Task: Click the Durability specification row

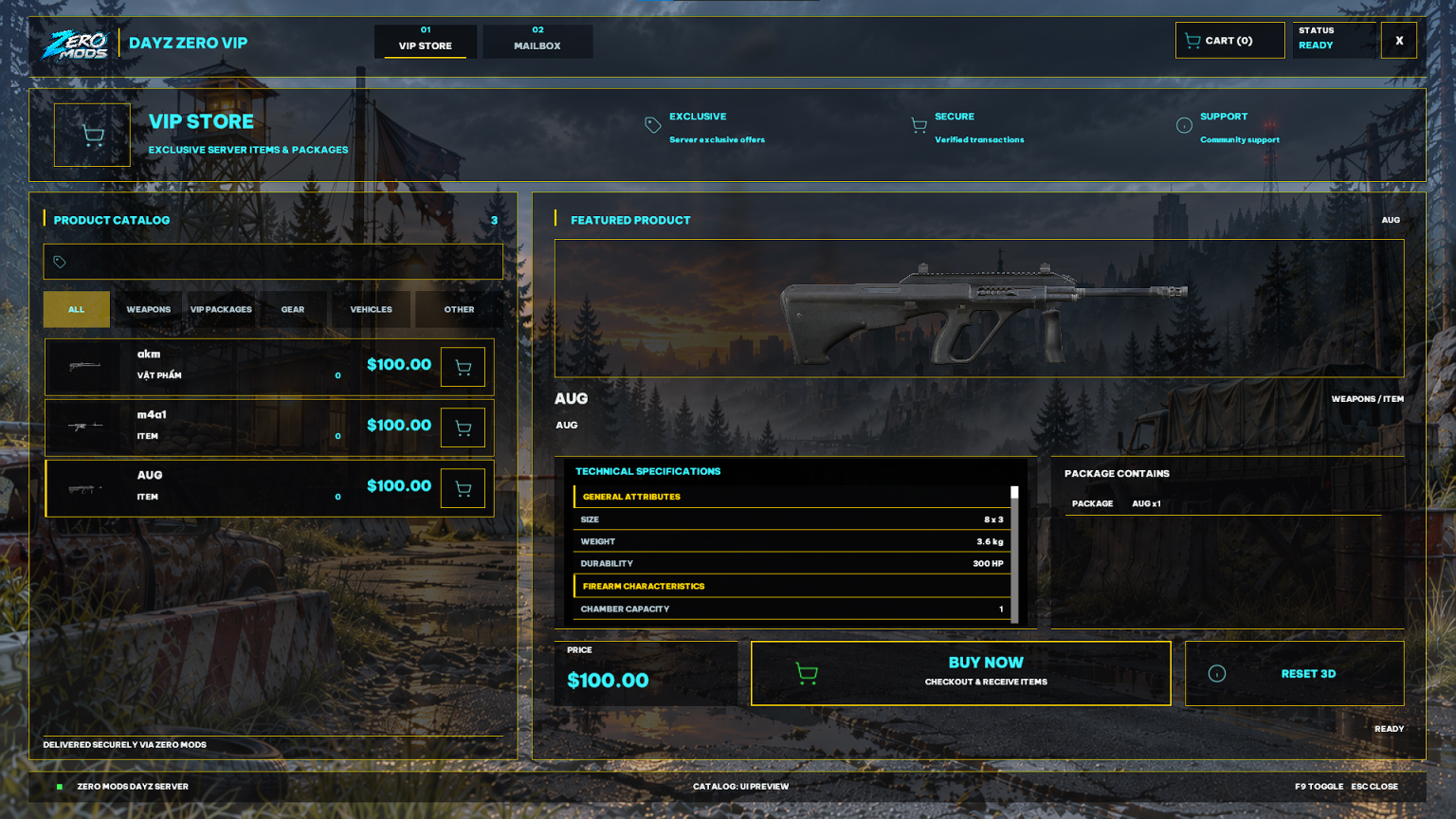Action: (792, 563)
